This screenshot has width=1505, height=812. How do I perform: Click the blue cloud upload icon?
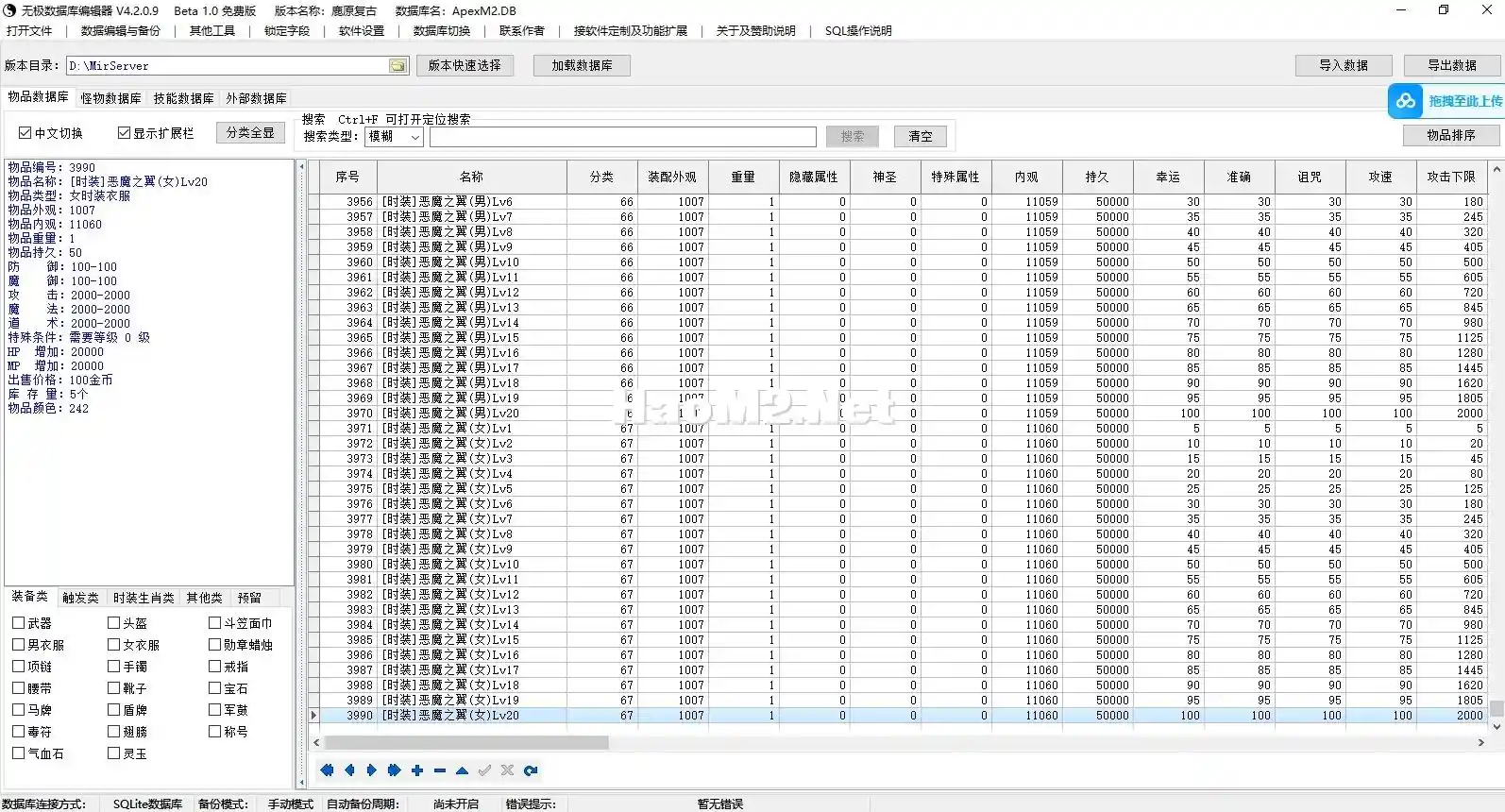coord(1406,101)
